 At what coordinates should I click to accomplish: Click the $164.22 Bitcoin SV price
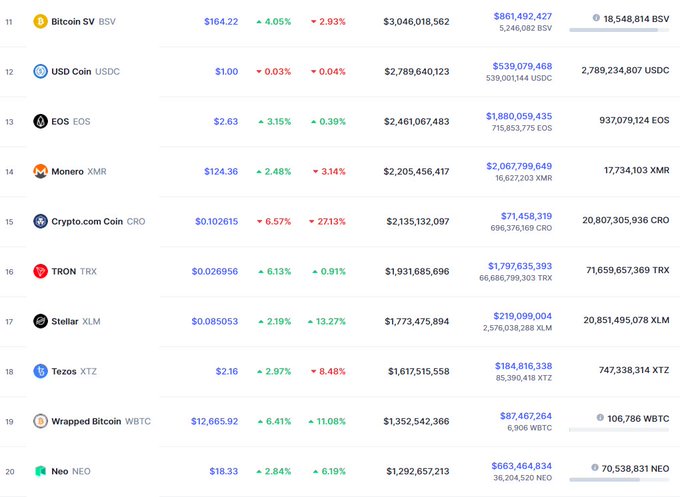pos(221,22)
